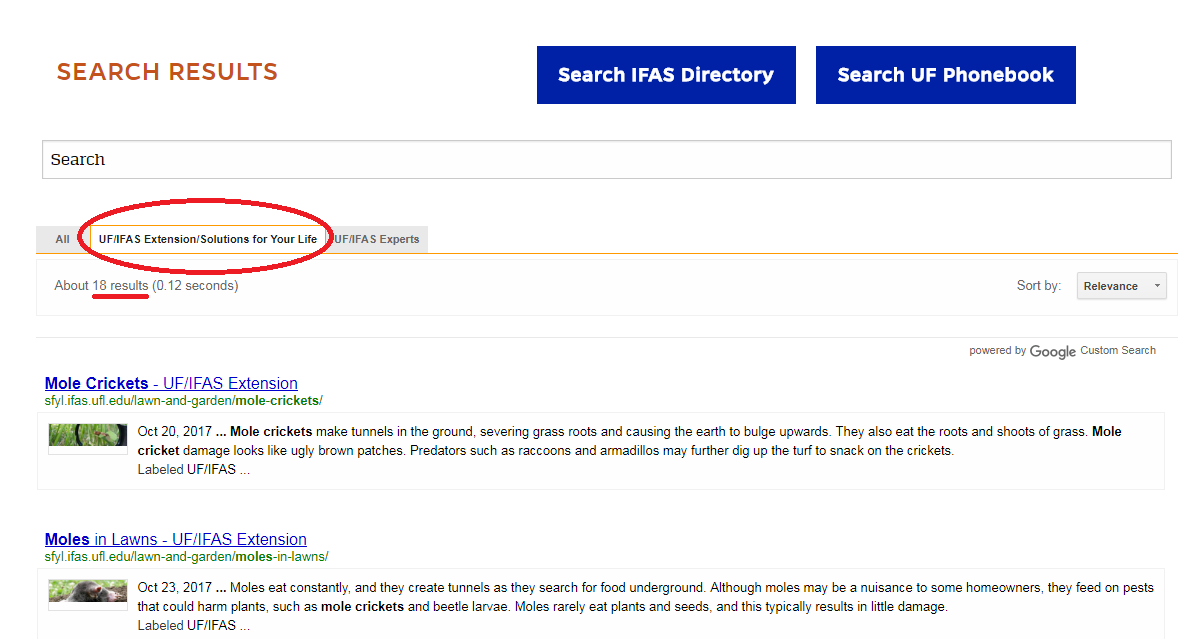
Task: Click the Search IFAS Directory button
Action: pos(666,75)
